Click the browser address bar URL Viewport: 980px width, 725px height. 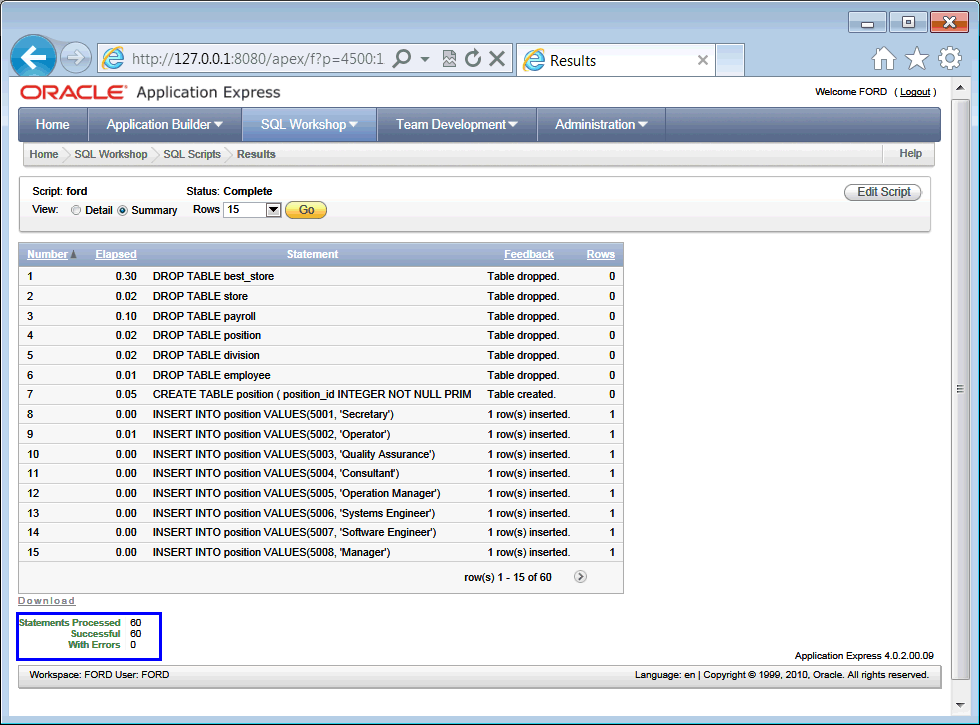(258, 59)
